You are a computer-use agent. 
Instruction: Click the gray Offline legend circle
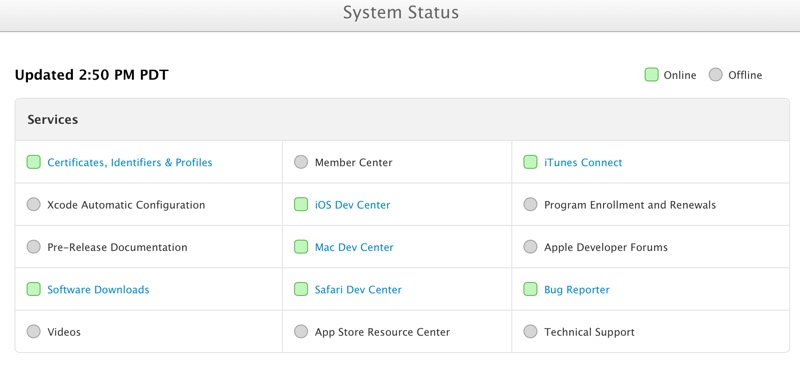pos(716,75)
